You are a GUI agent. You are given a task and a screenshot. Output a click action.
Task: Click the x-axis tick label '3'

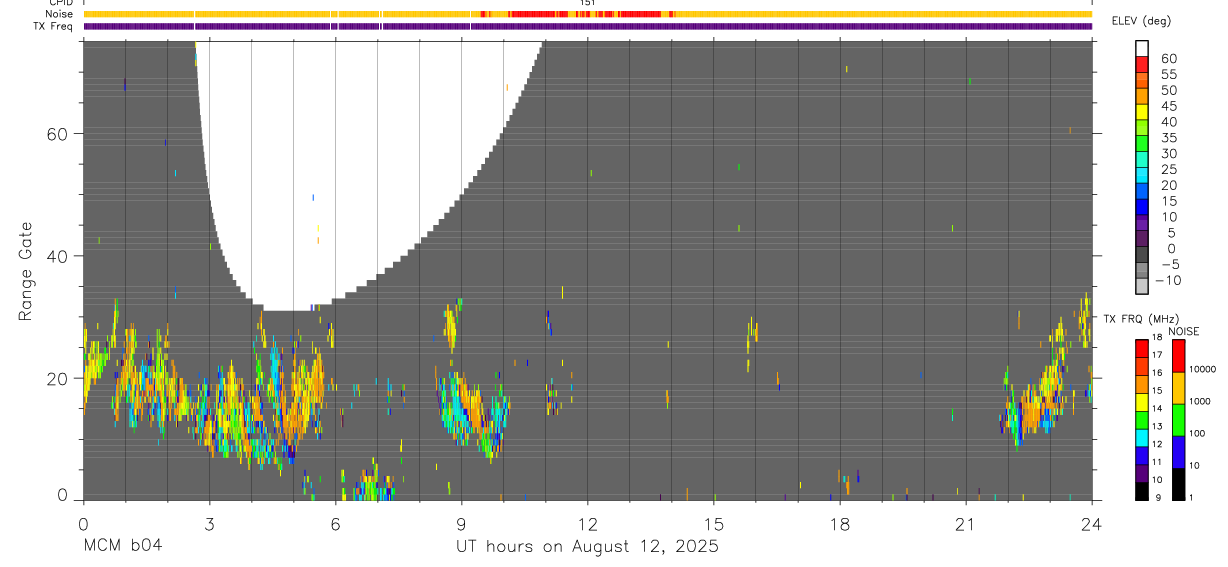[x=209, y=524]
